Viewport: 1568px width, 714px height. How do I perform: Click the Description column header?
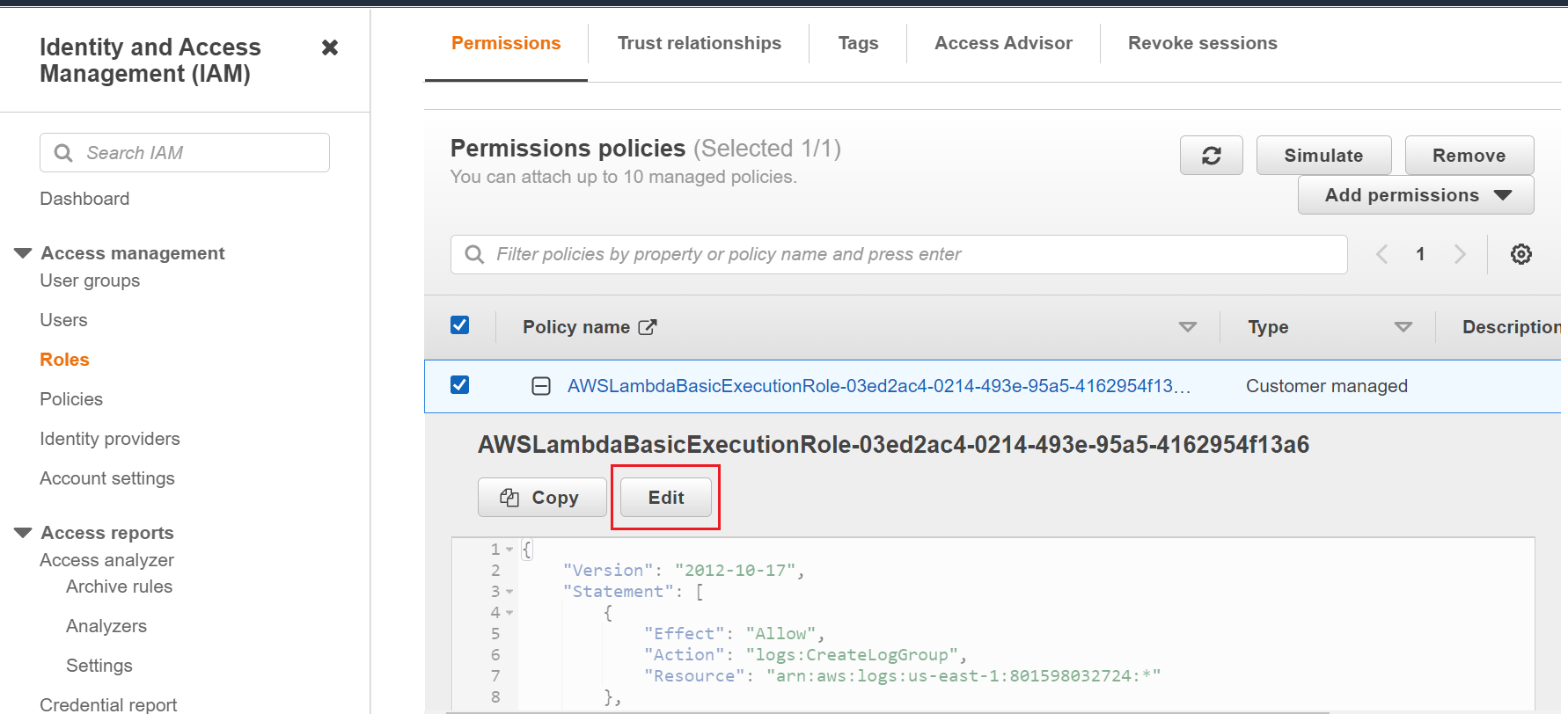1512,327
